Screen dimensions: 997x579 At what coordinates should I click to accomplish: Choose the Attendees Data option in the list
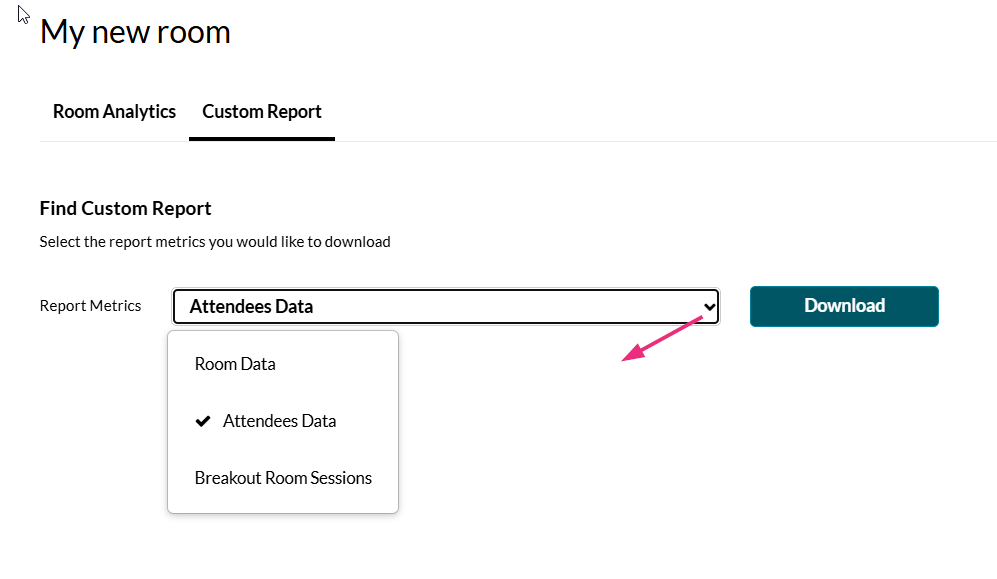click(x=279, y=421)
